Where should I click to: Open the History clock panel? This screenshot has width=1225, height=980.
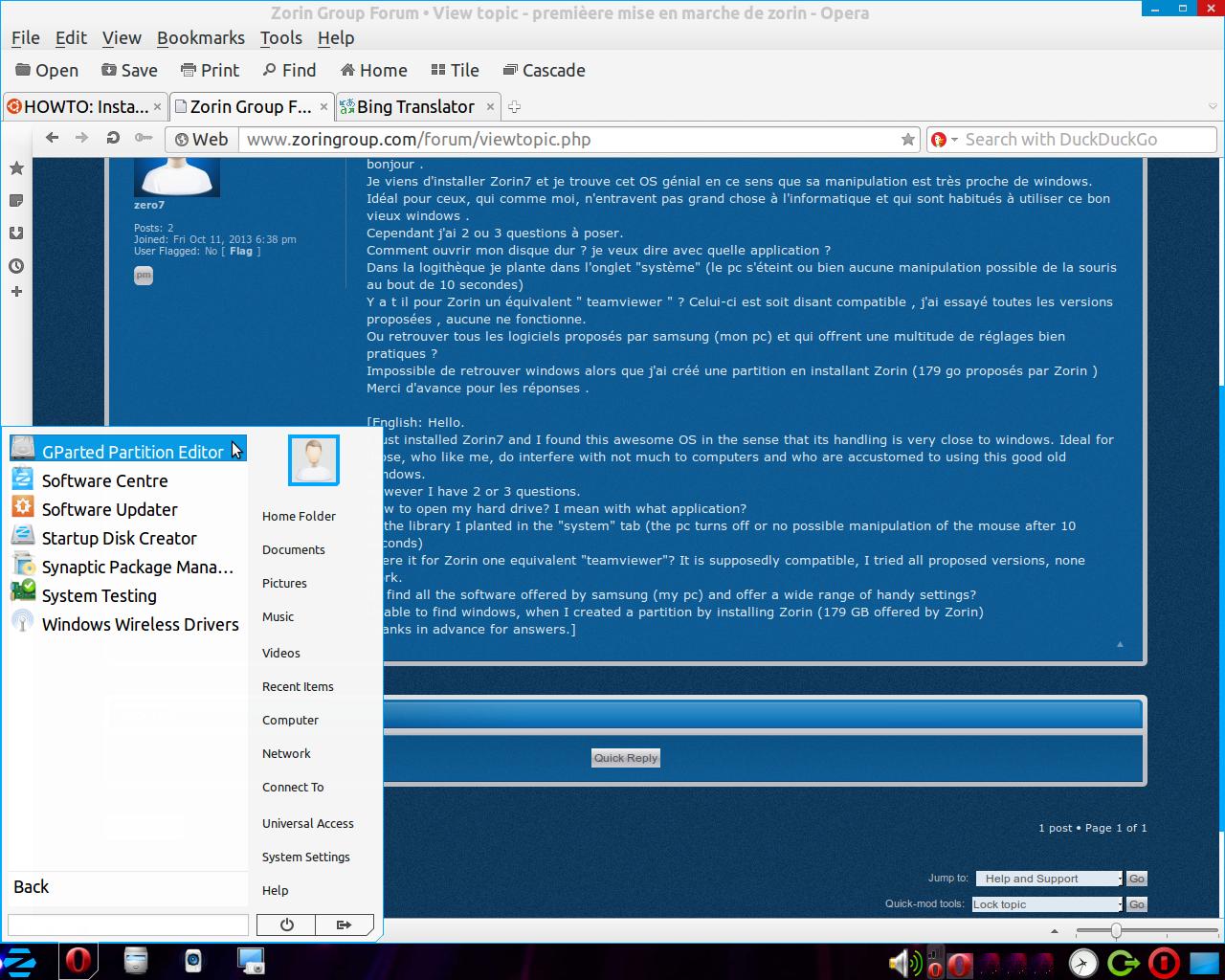click(16, 266)
